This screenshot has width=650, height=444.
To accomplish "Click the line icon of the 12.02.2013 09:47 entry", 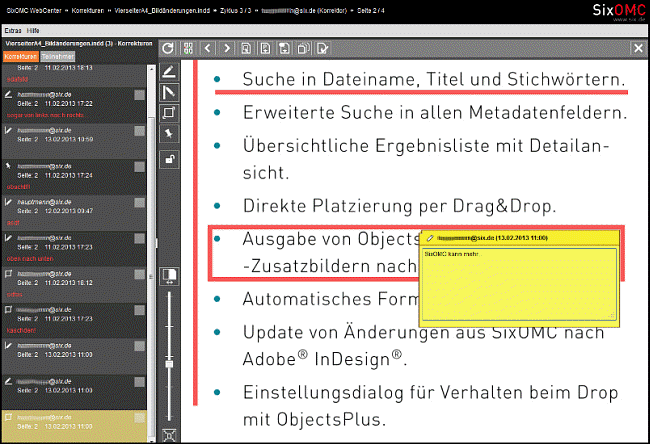I will (8, 202).
